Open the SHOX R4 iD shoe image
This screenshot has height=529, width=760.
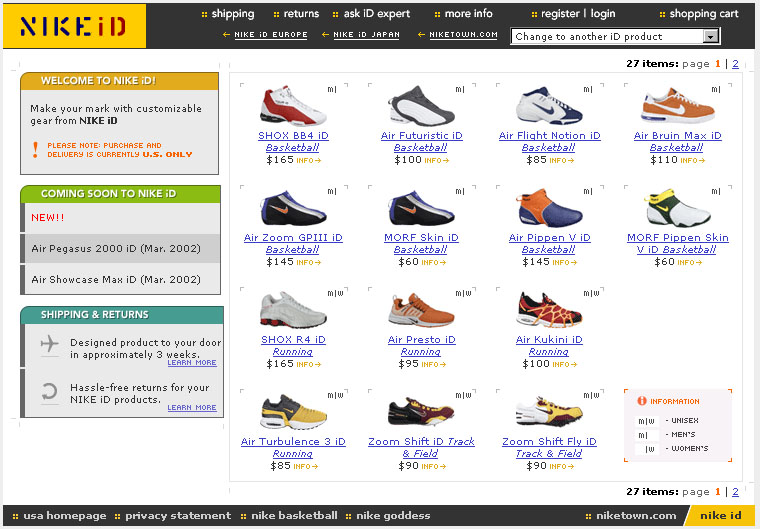(293, 310)
